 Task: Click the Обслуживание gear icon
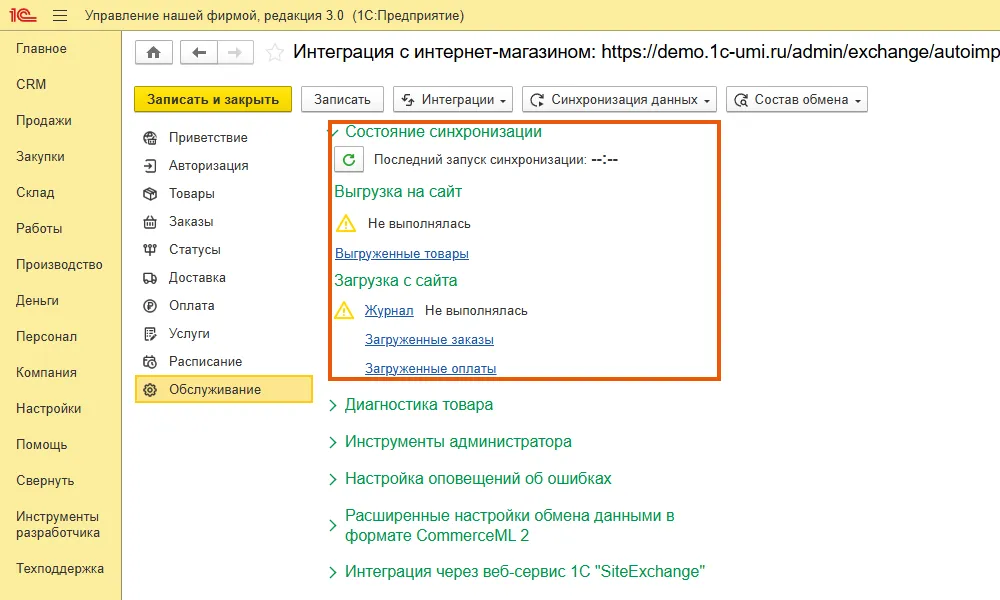point(150,390)
